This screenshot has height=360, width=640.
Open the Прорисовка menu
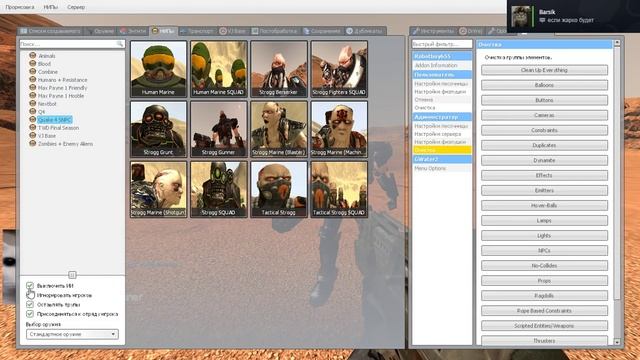[20, 7]
